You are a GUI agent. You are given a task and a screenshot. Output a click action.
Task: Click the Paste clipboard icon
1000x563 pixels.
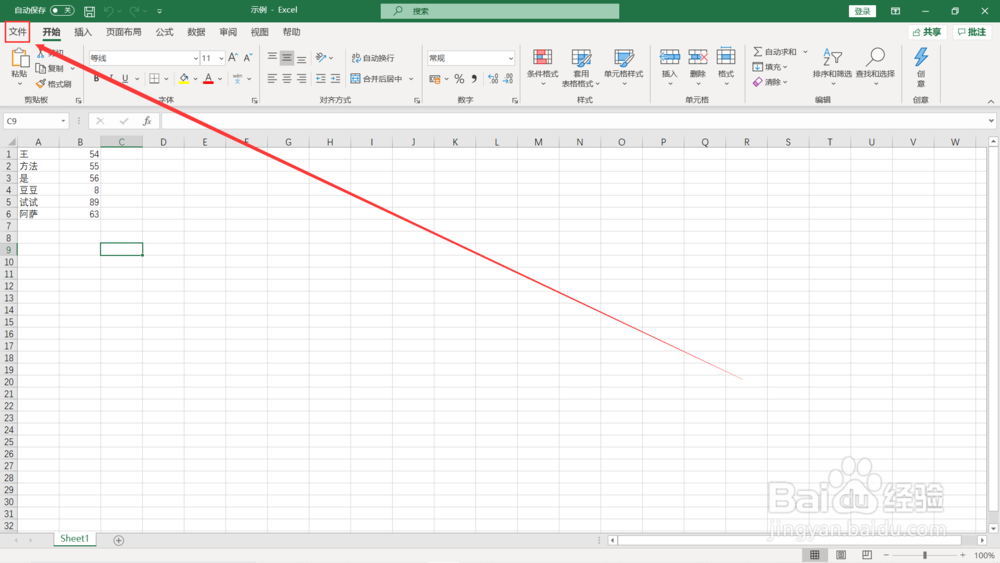pos(20,59)
